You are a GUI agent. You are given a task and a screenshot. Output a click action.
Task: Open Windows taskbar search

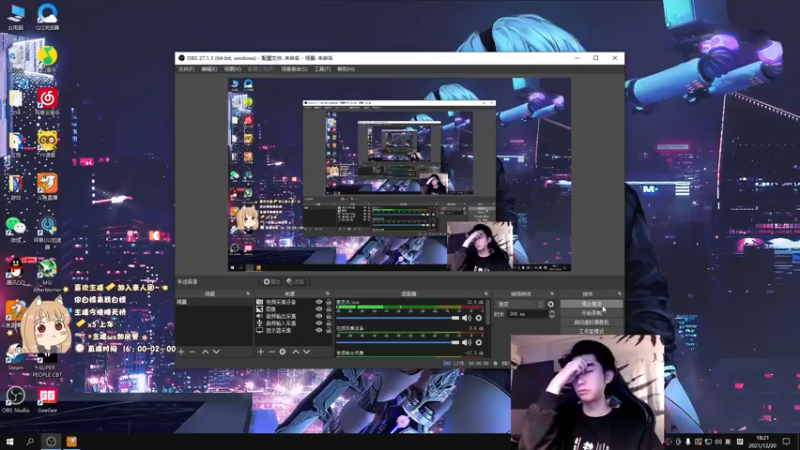coord(30,441)
